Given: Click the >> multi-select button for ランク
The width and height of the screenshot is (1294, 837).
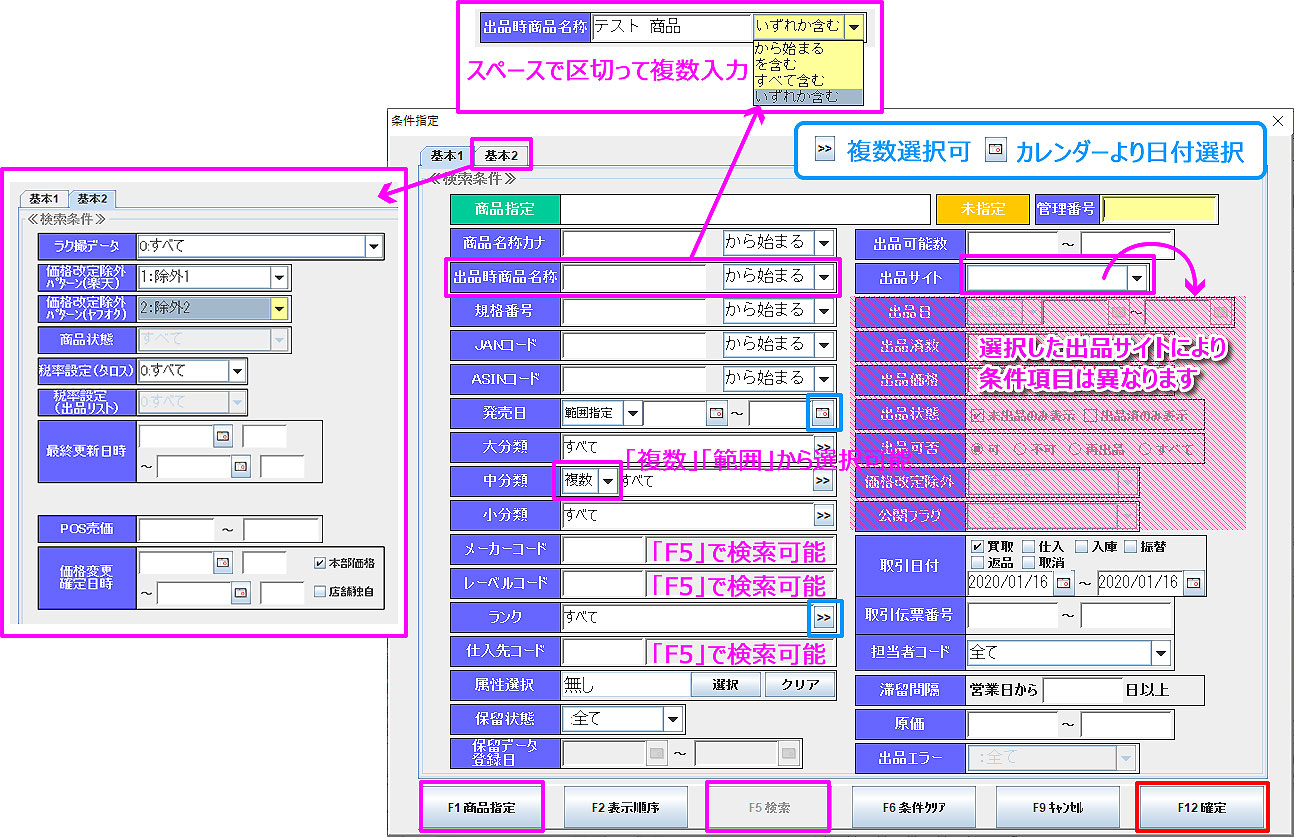Looking at the screenshot, I should [823, 618].
